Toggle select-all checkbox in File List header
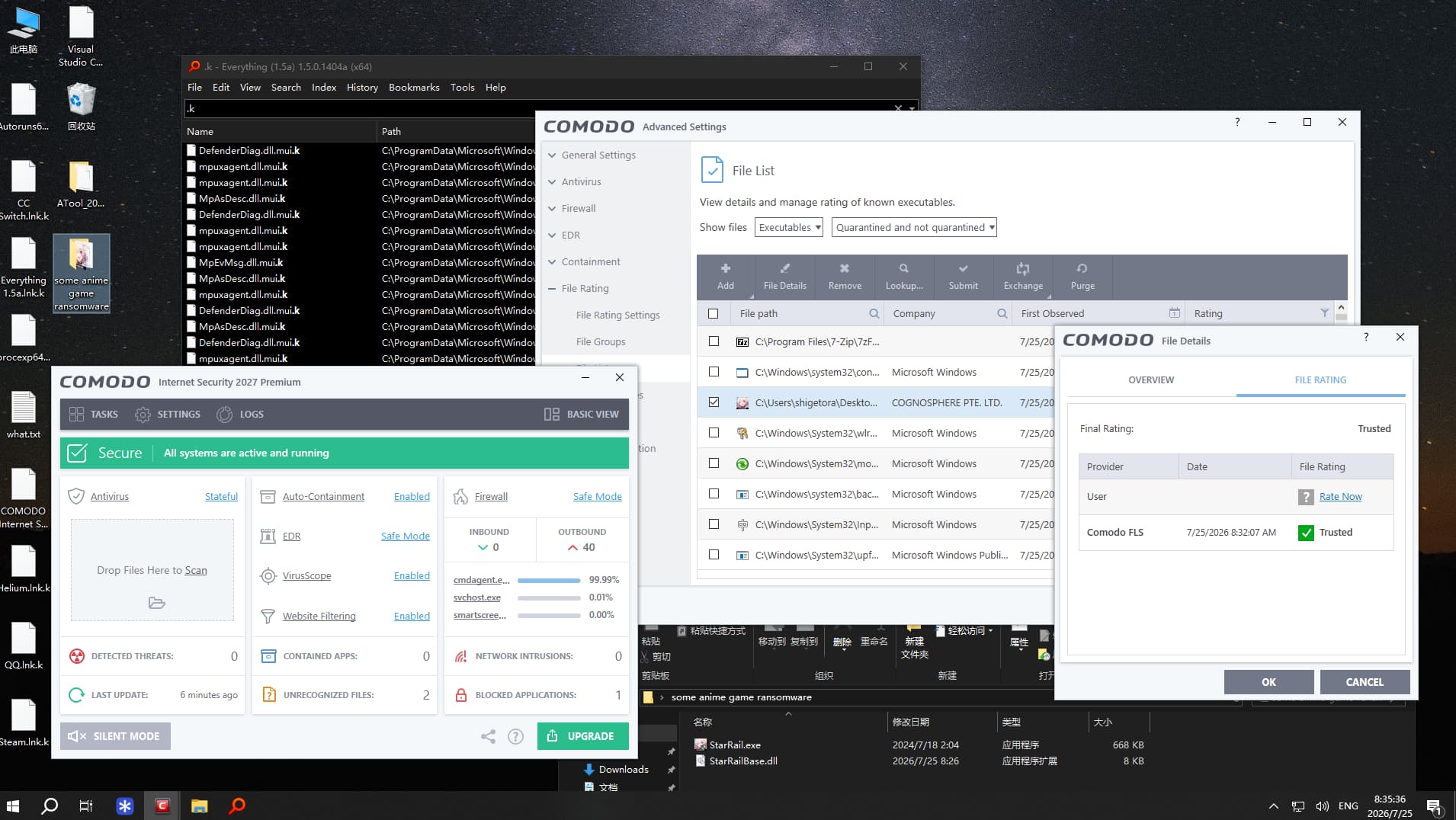This screenshot has width=1456, height=820. [x=713, y=313]
